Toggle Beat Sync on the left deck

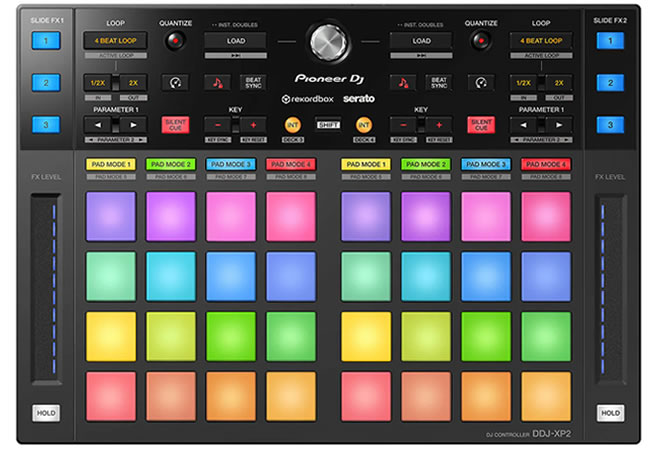pyautogui.click(x=253, y=83)
